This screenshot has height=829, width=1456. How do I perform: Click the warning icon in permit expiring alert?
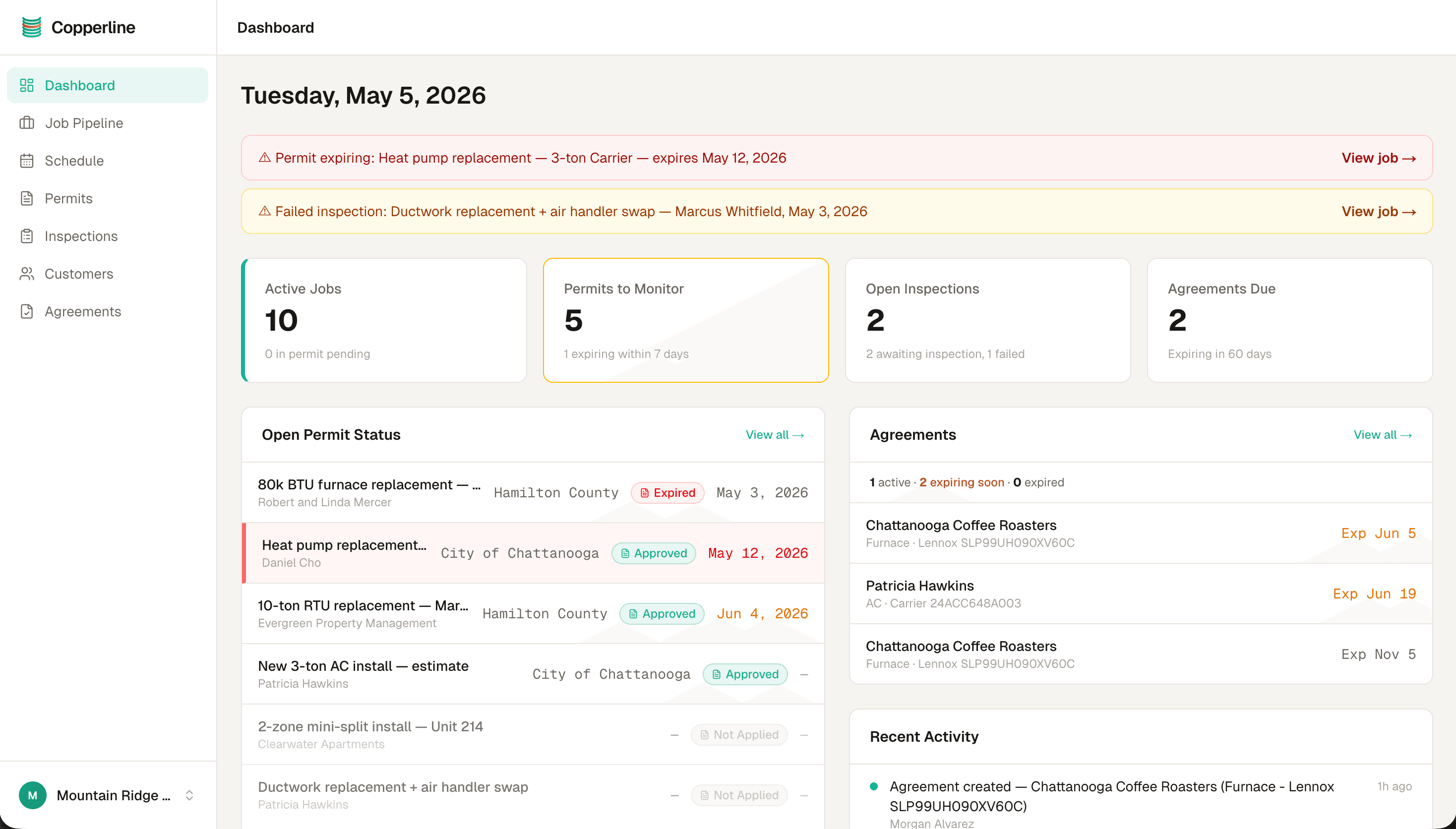(x=265, y=158)
